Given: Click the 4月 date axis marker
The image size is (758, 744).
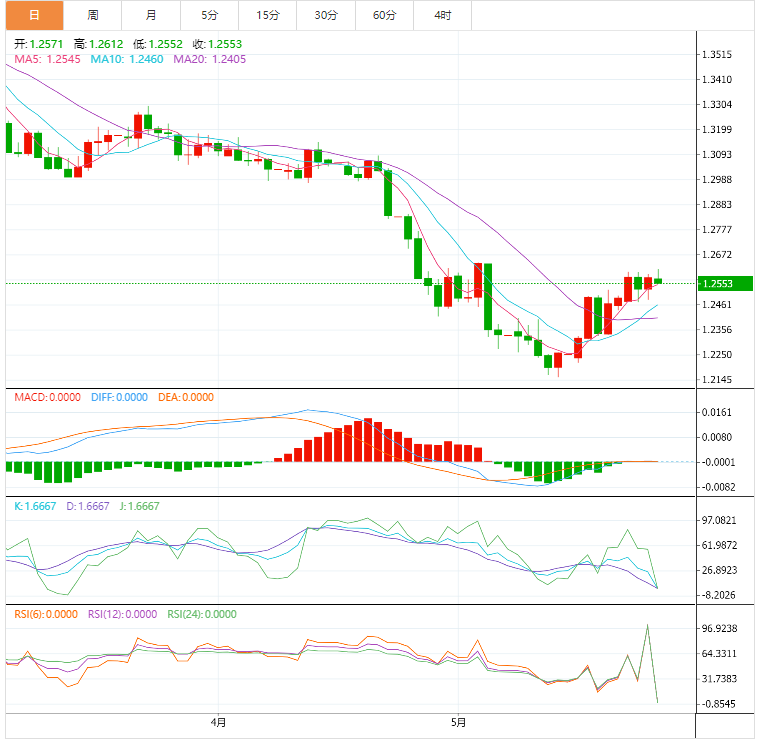Looking at the screenshot, I should pyautogui.click(x=219, y=723).
